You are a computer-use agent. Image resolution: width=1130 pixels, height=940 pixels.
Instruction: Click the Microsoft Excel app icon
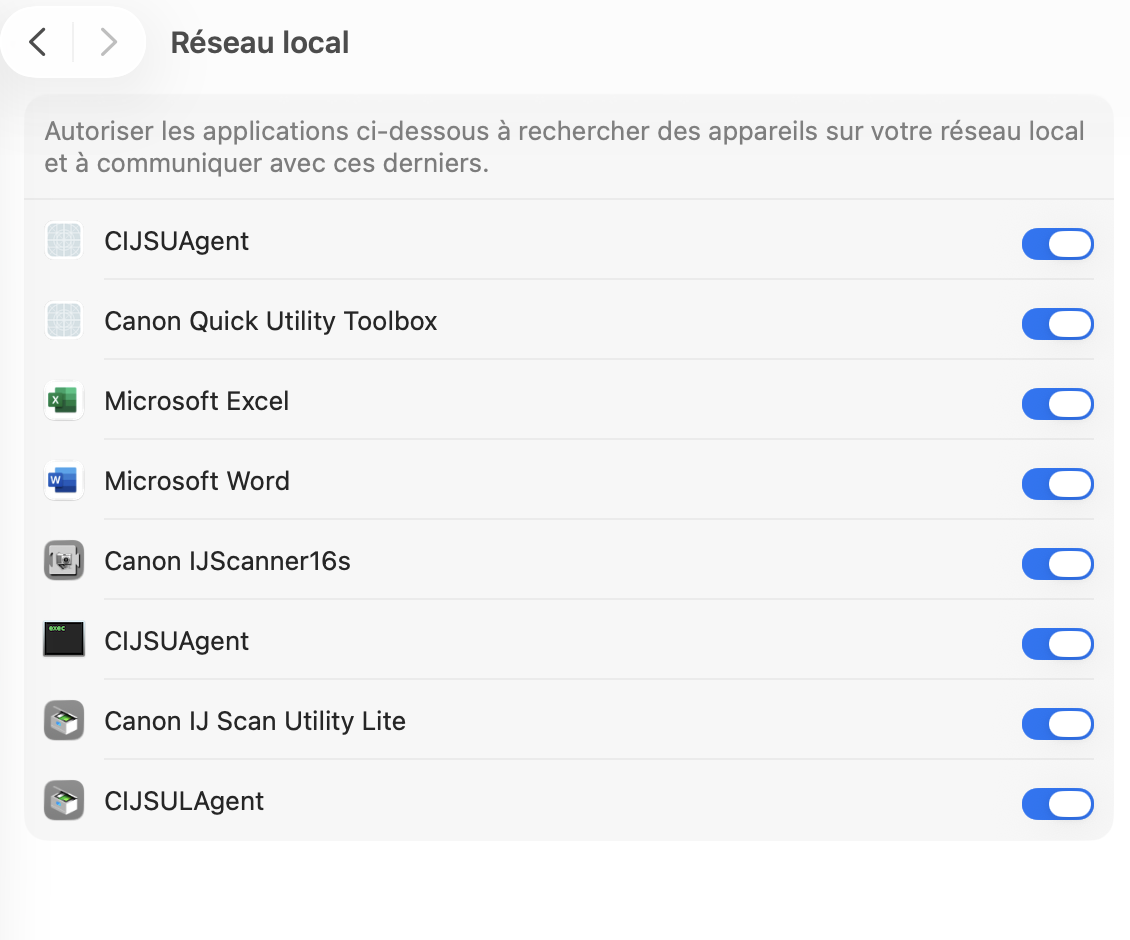tap(64, 401)
